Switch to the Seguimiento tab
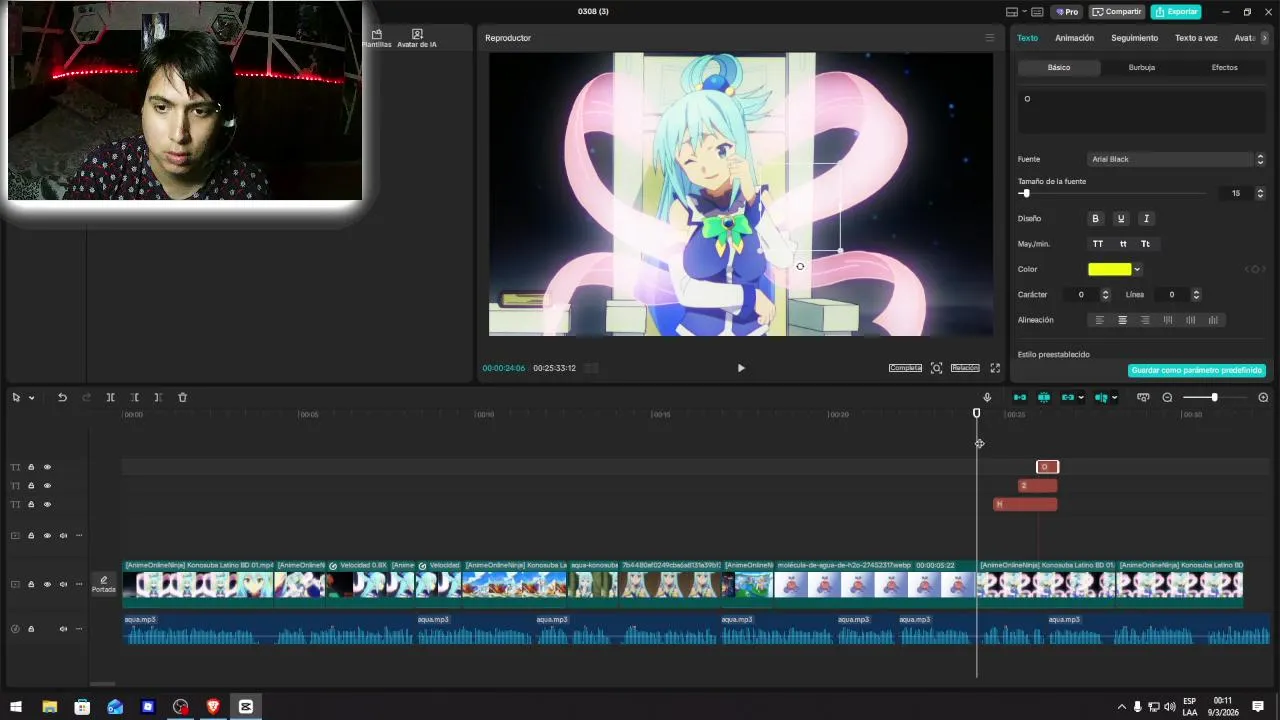Image resolution: width=1280 pixels, height=720 pixels. 1135,38
